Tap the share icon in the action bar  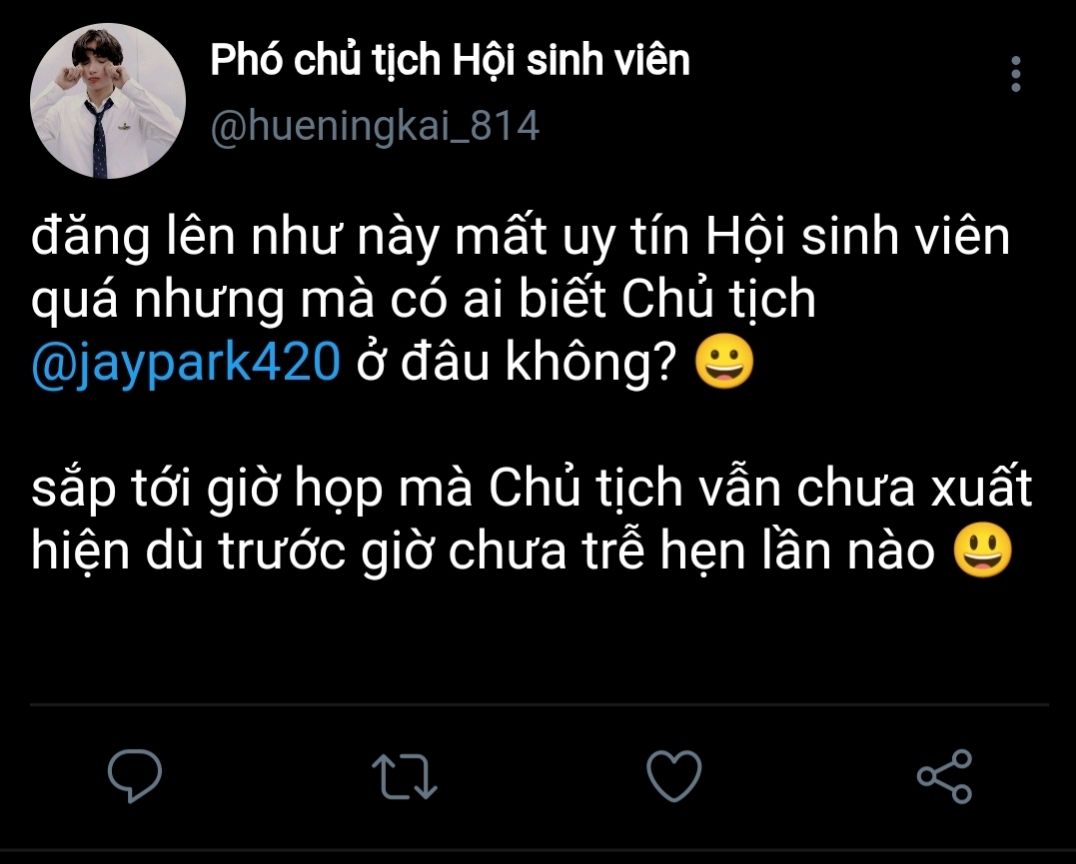[x=945, y=776]
